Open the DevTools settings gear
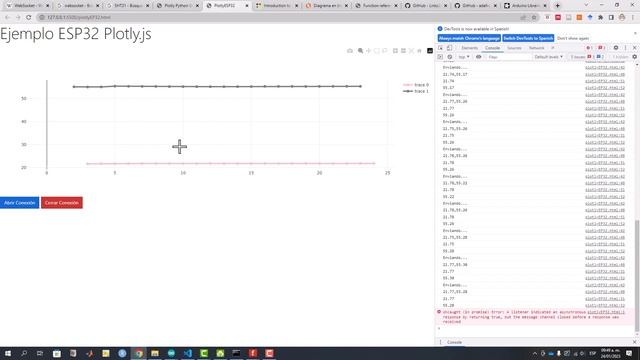 [x=616, y=48]
